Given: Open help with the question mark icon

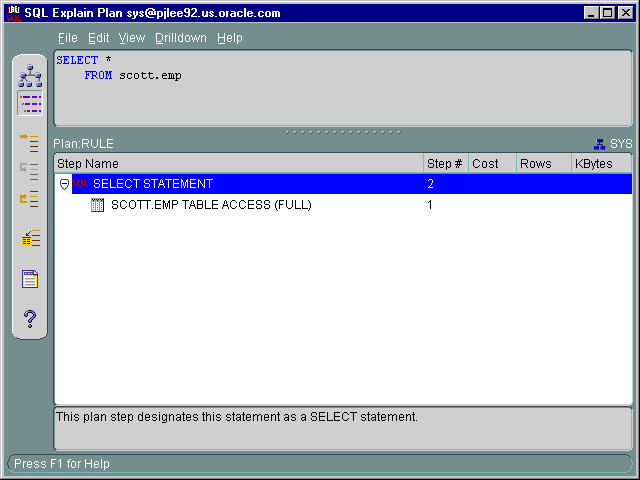Looking at the screenshot, I should click(30, 319).
